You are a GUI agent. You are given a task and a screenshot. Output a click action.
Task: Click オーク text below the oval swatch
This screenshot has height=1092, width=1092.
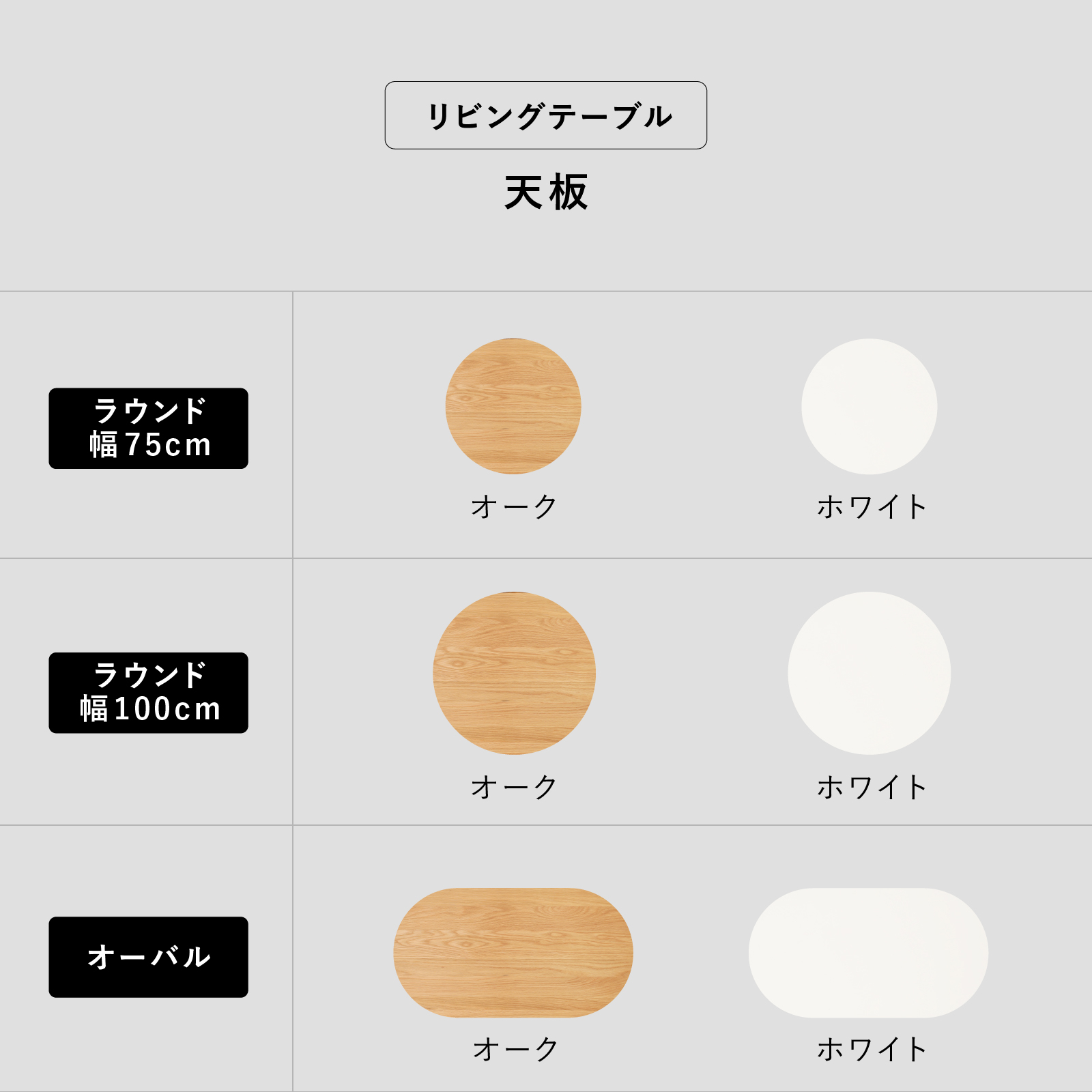click(x=515, y=1049)
